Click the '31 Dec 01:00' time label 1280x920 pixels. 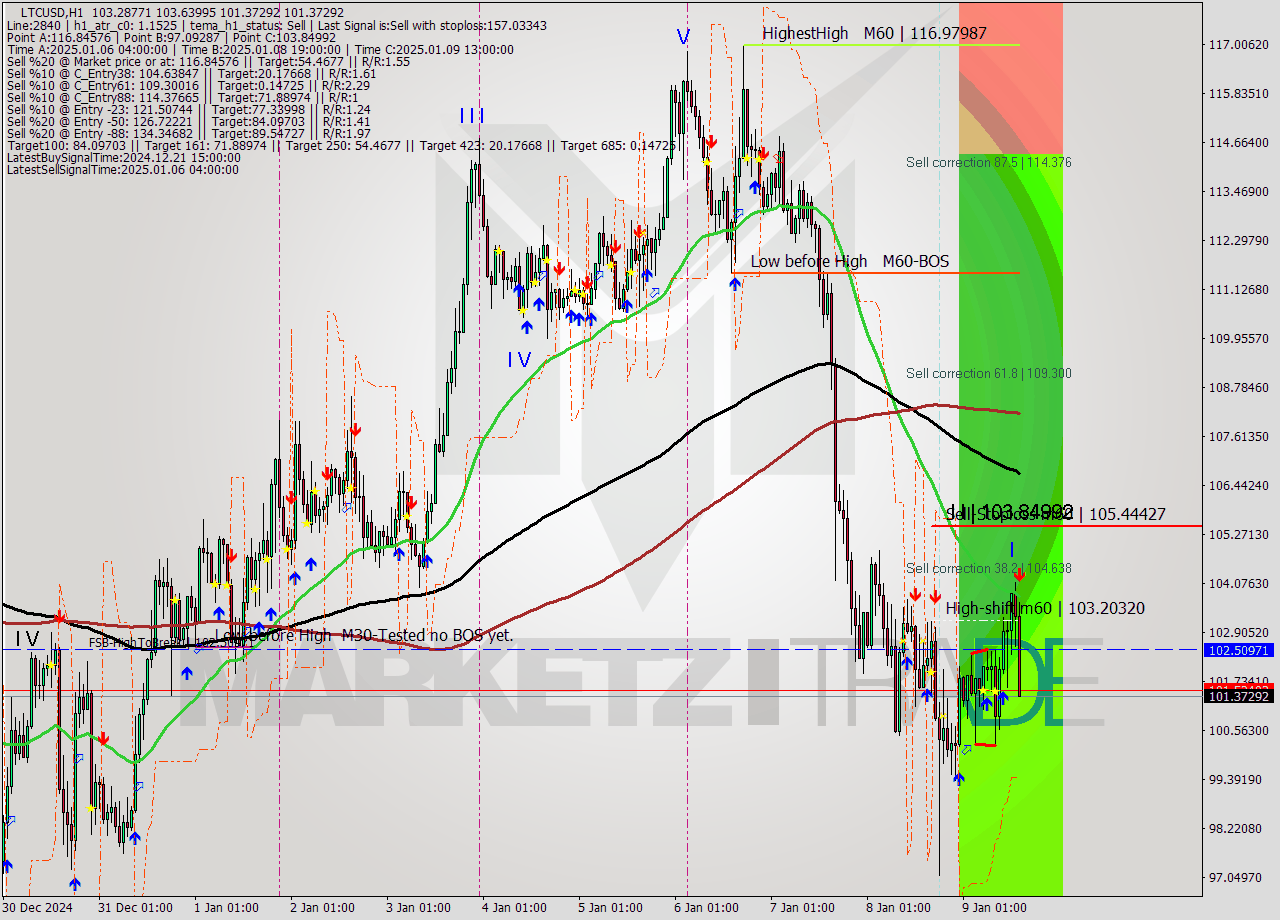135,908
